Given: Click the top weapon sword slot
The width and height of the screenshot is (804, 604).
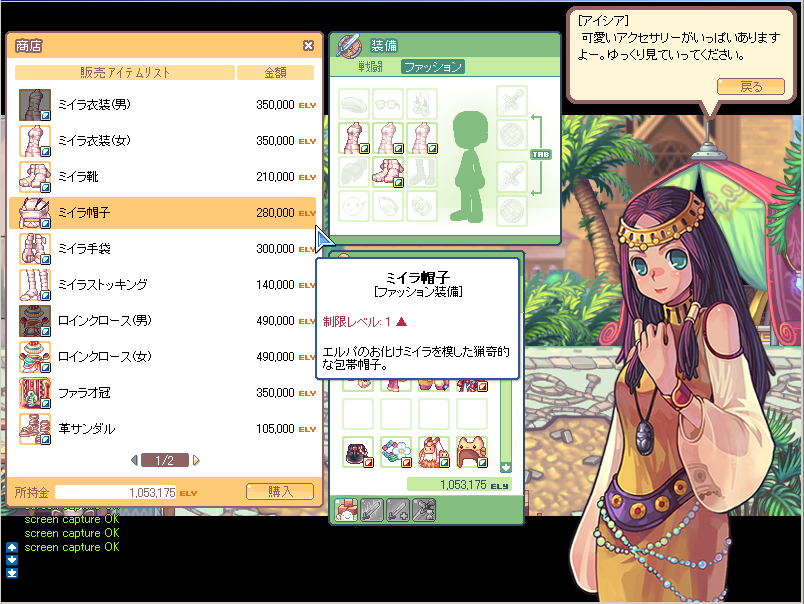Looking at the screenshot, I should pos(512,101).
